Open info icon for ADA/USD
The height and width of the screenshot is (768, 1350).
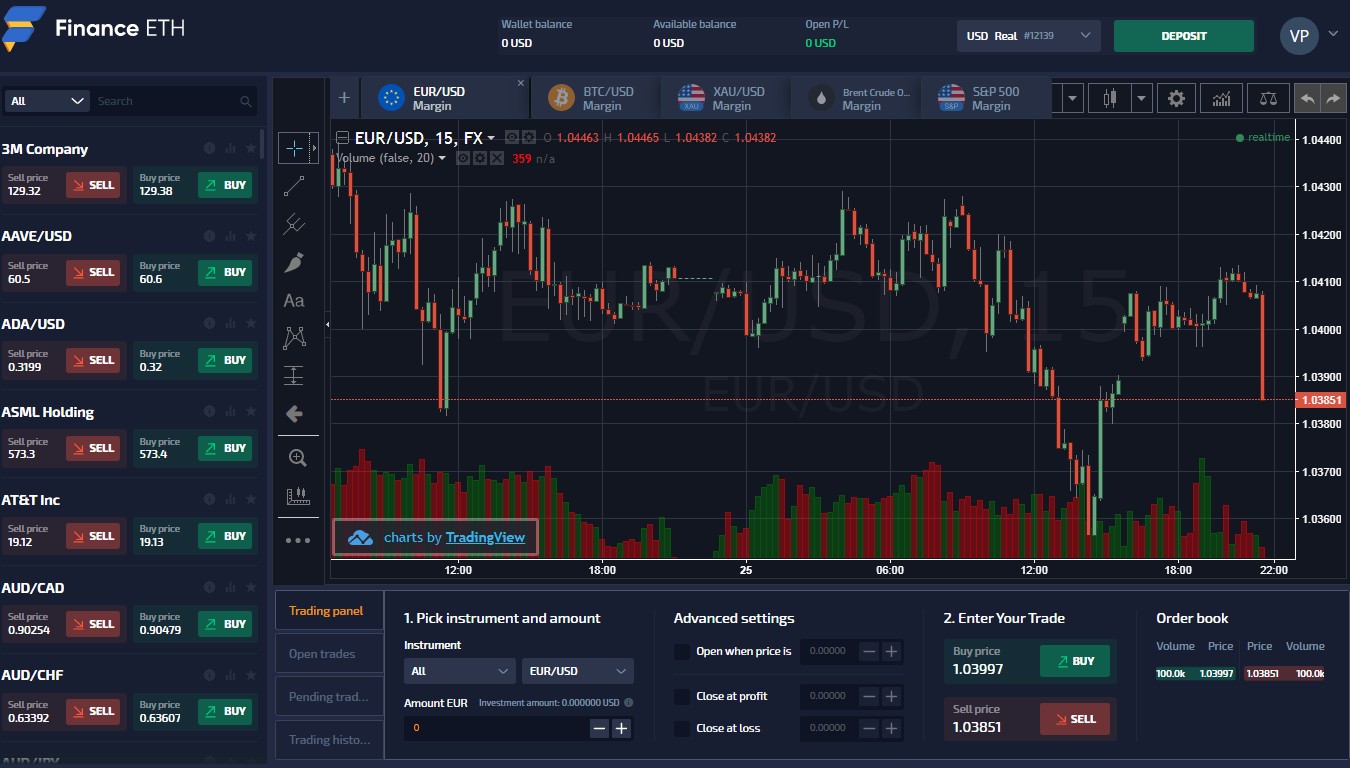(209, 324)
